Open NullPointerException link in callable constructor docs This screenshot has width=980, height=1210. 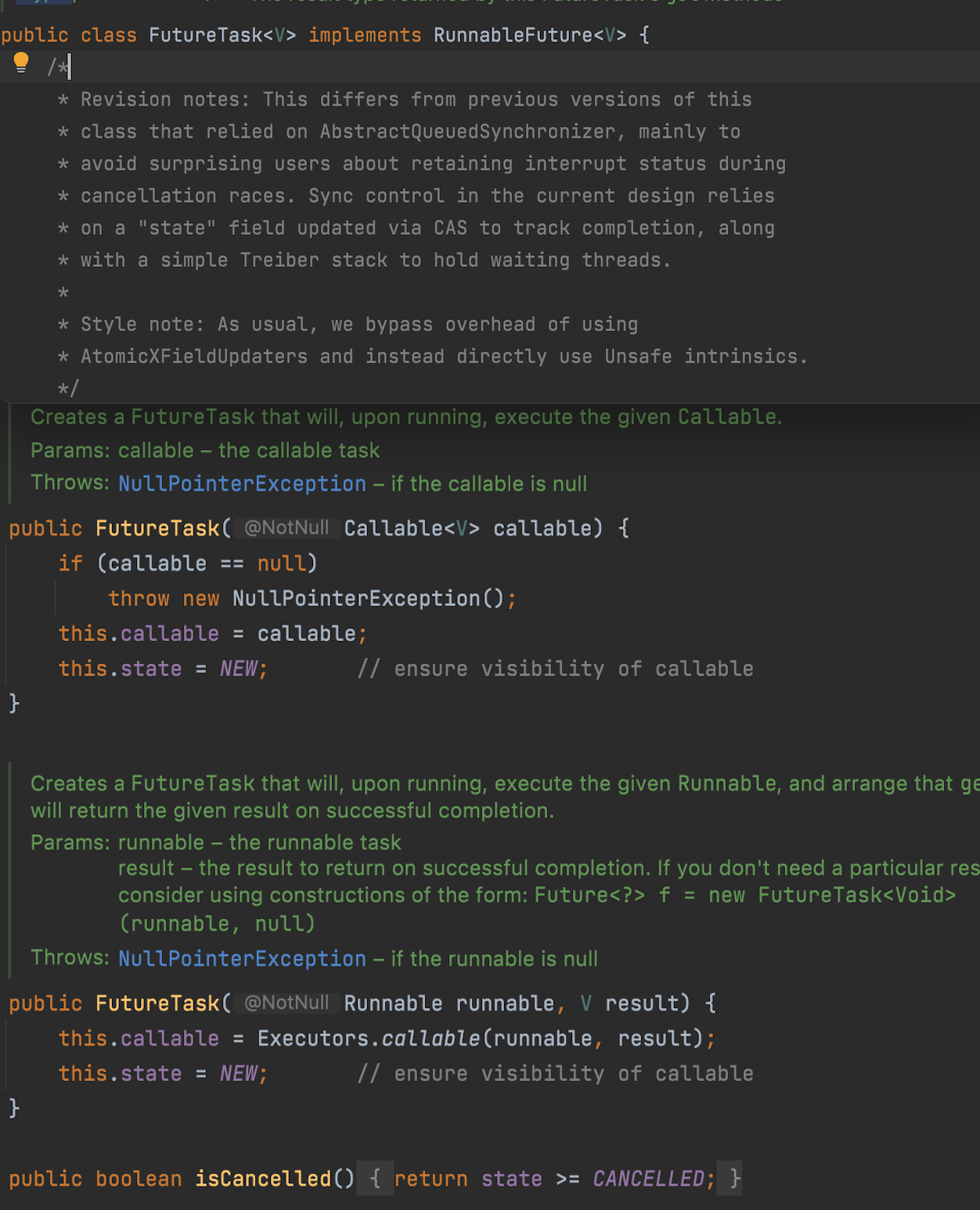point(242,484)
